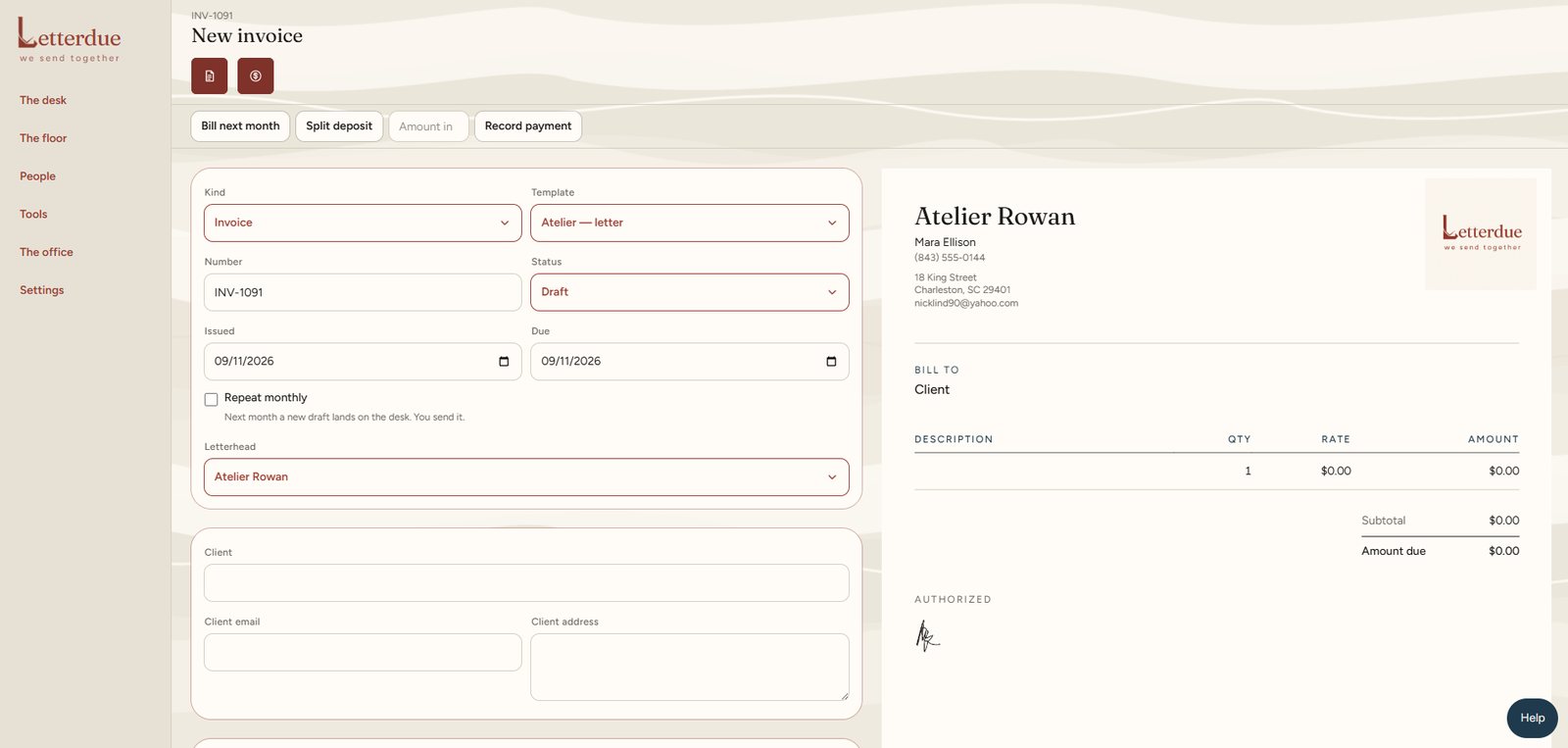Click the Letterdue logo in the sidebar

pyautogui.click(x=70, y=40)
